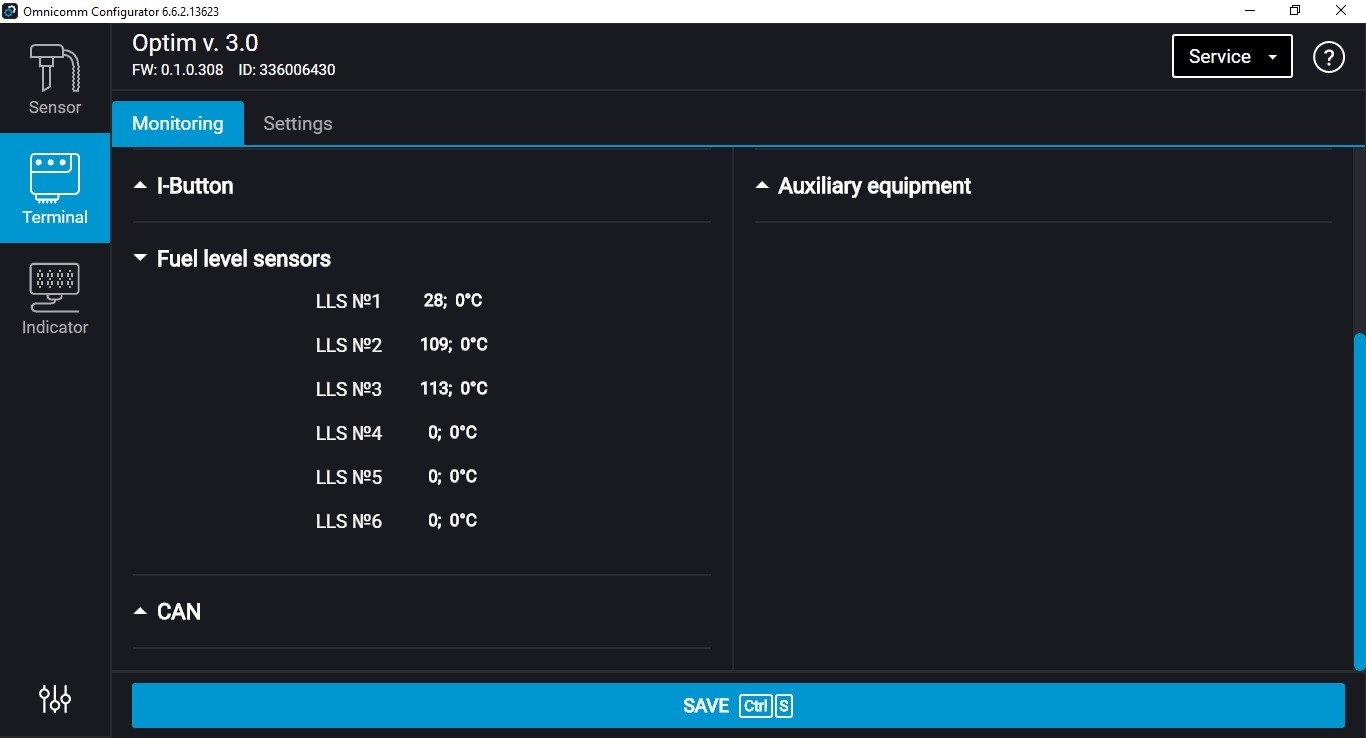
Task: Click the LLS №3 reading value
Action: click(x=453, y=389)
